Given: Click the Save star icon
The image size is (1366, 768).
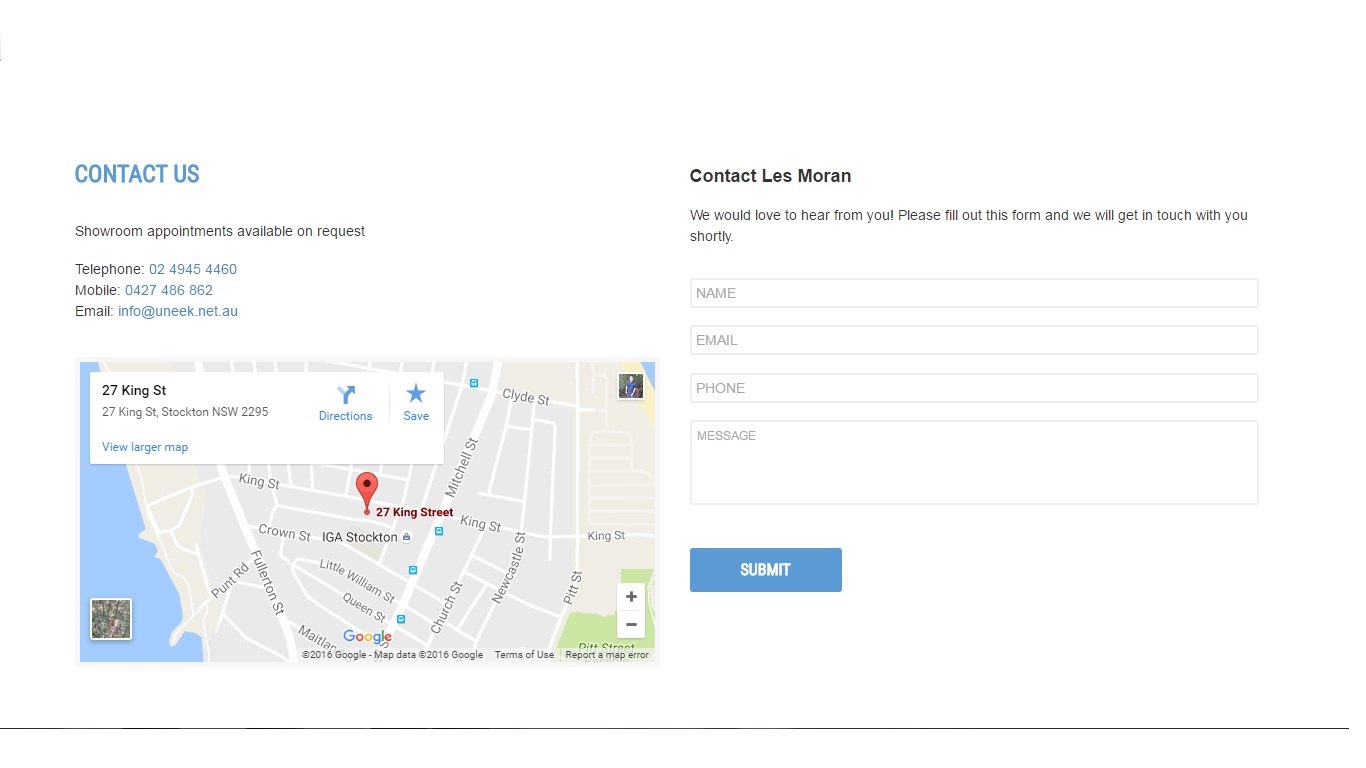Looking at the screenshot, I should (x=416, y=394).
